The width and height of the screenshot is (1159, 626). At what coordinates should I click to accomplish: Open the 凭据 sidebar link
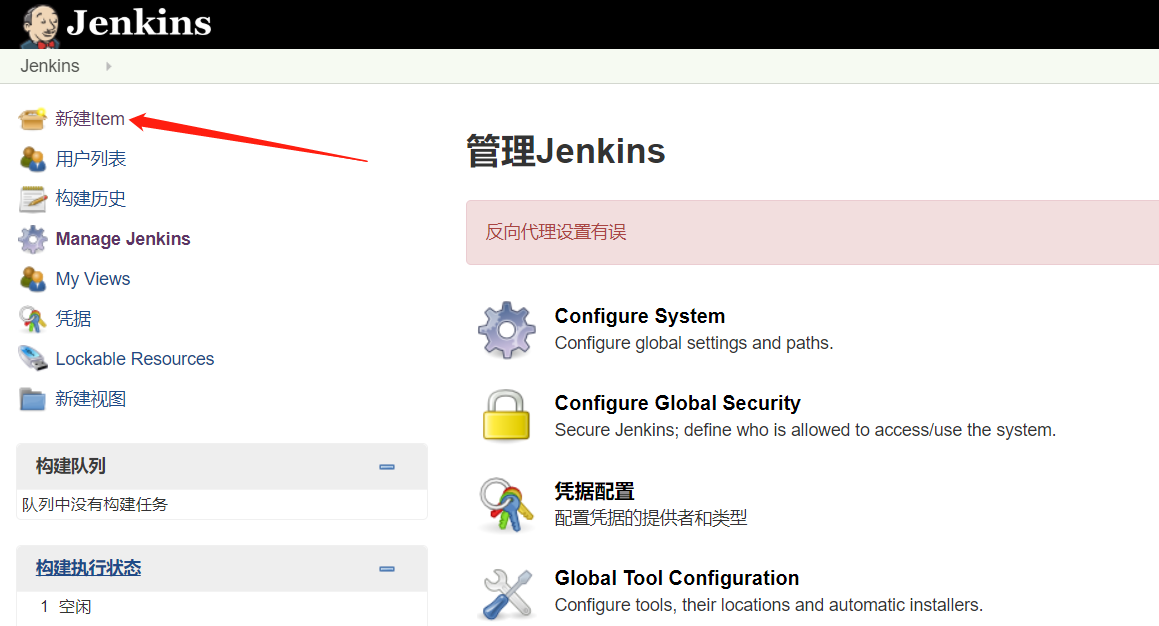pos(73,319)
